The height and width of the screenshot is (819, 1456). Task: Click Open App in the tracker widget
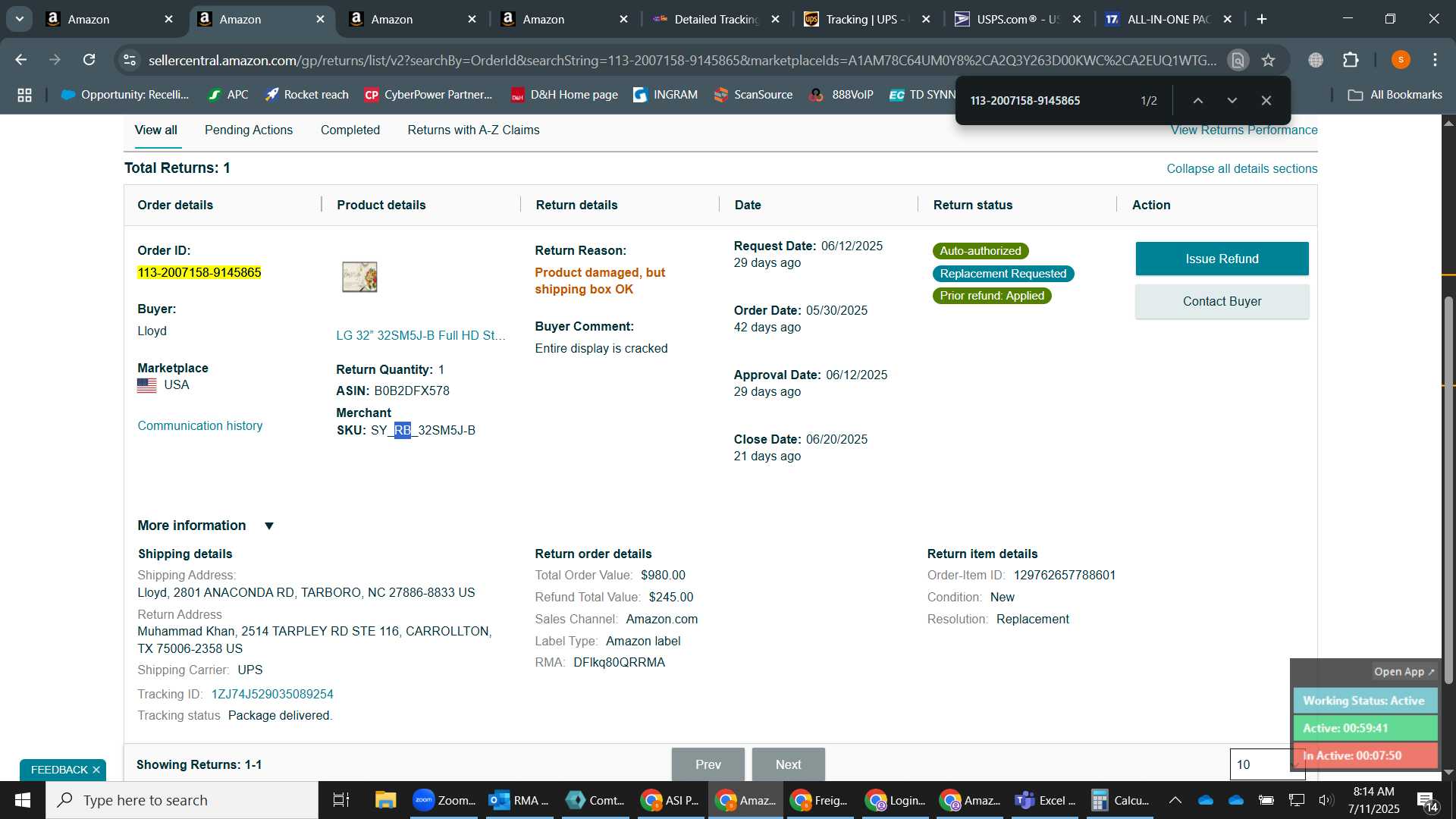(1404, 672)
